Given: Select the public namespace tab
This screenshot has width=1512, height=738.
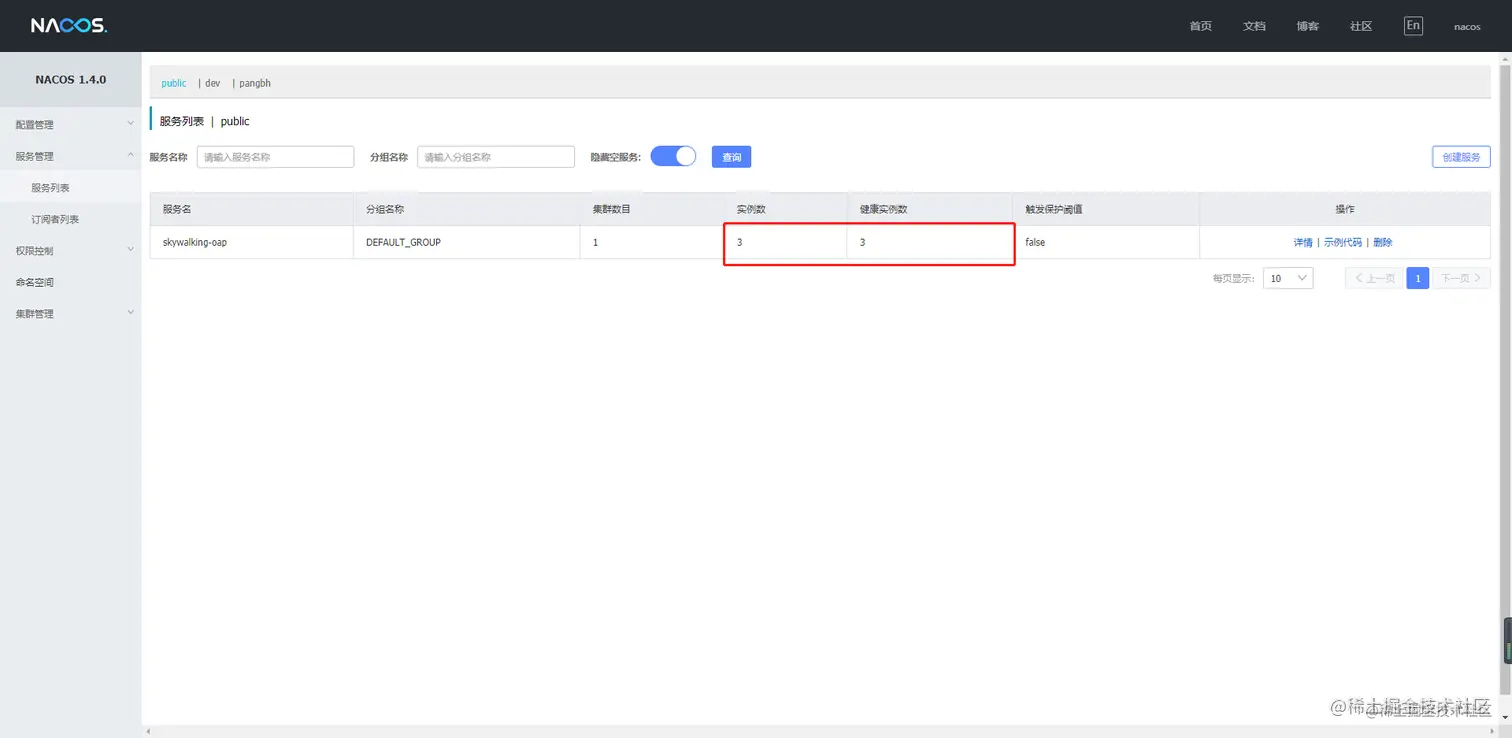Looking at the screenshot, I should (174, 83).
